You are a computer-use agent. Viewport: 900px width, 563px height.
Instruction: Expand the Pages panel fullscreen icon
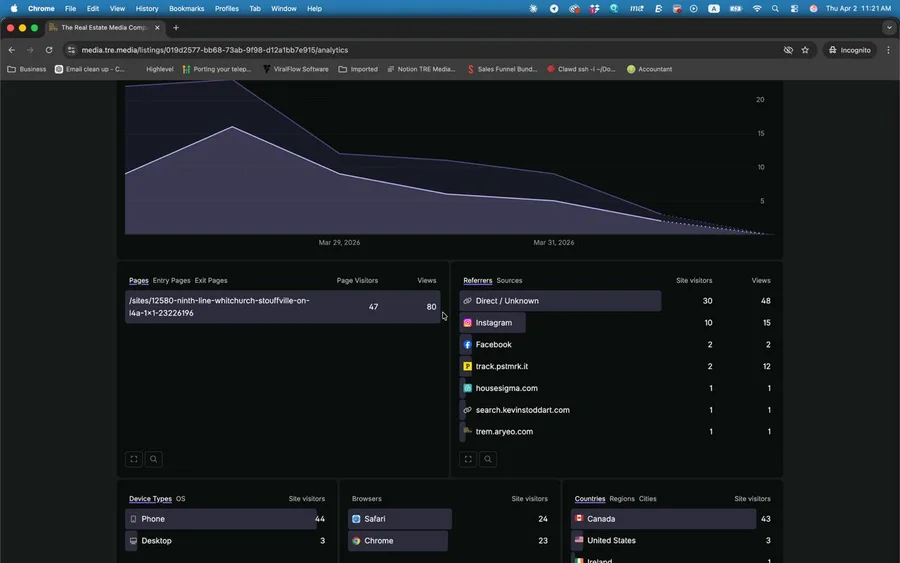tap(134, 459)
